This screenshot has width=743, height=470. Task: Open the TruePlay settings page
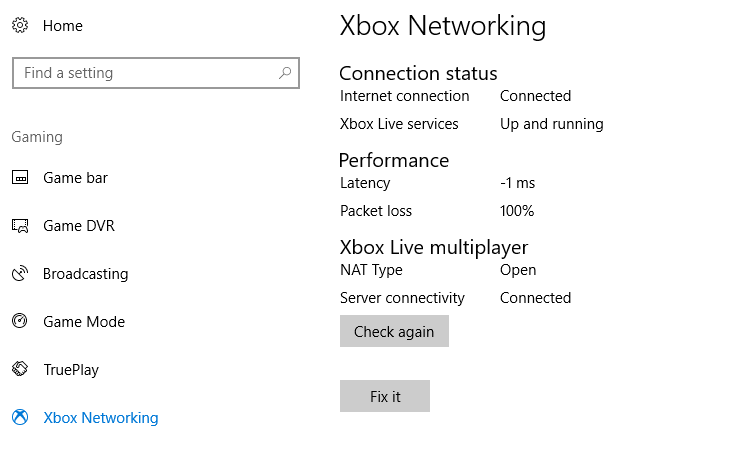(71, 370)
